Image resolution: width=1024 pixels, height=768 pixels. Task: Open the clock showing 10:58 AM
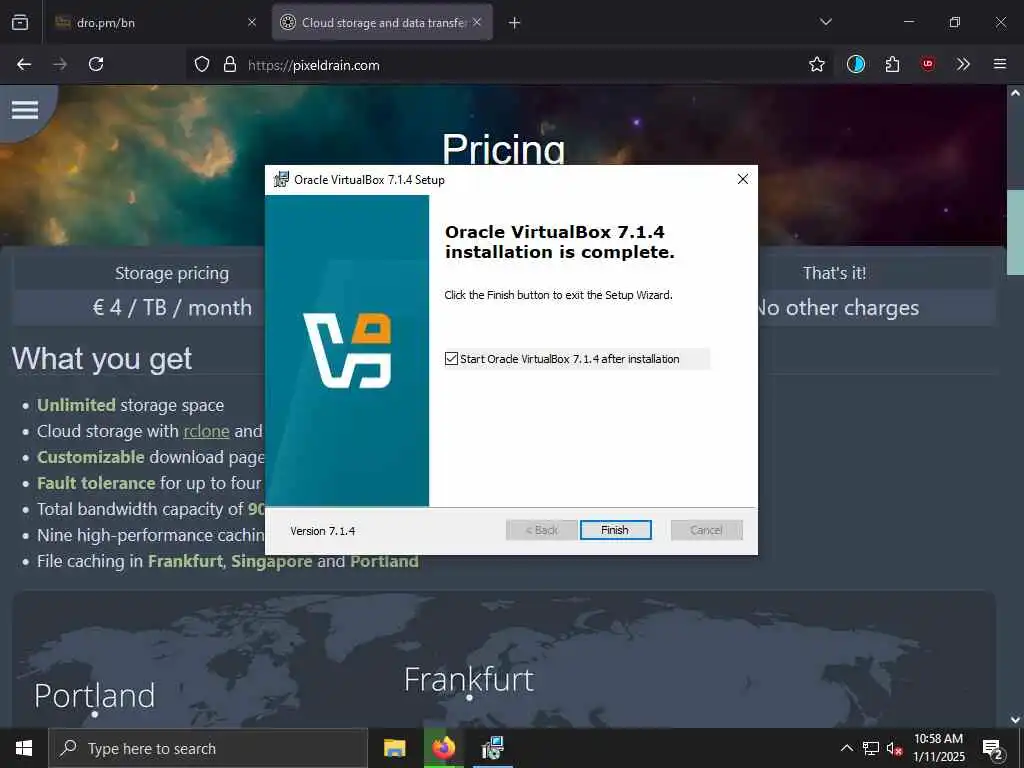coord(938,748)
